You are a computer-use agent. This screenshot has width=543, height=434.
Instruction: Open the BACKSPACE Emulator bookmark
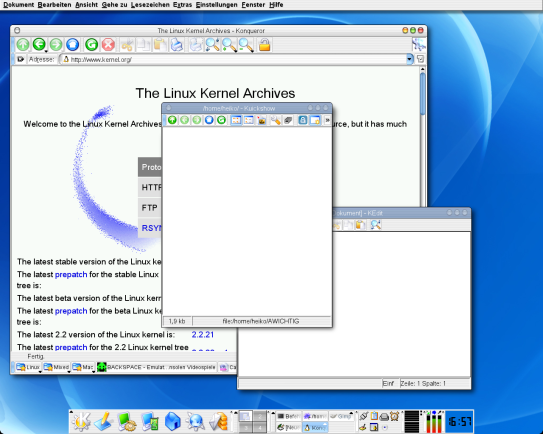pos(157,367)
